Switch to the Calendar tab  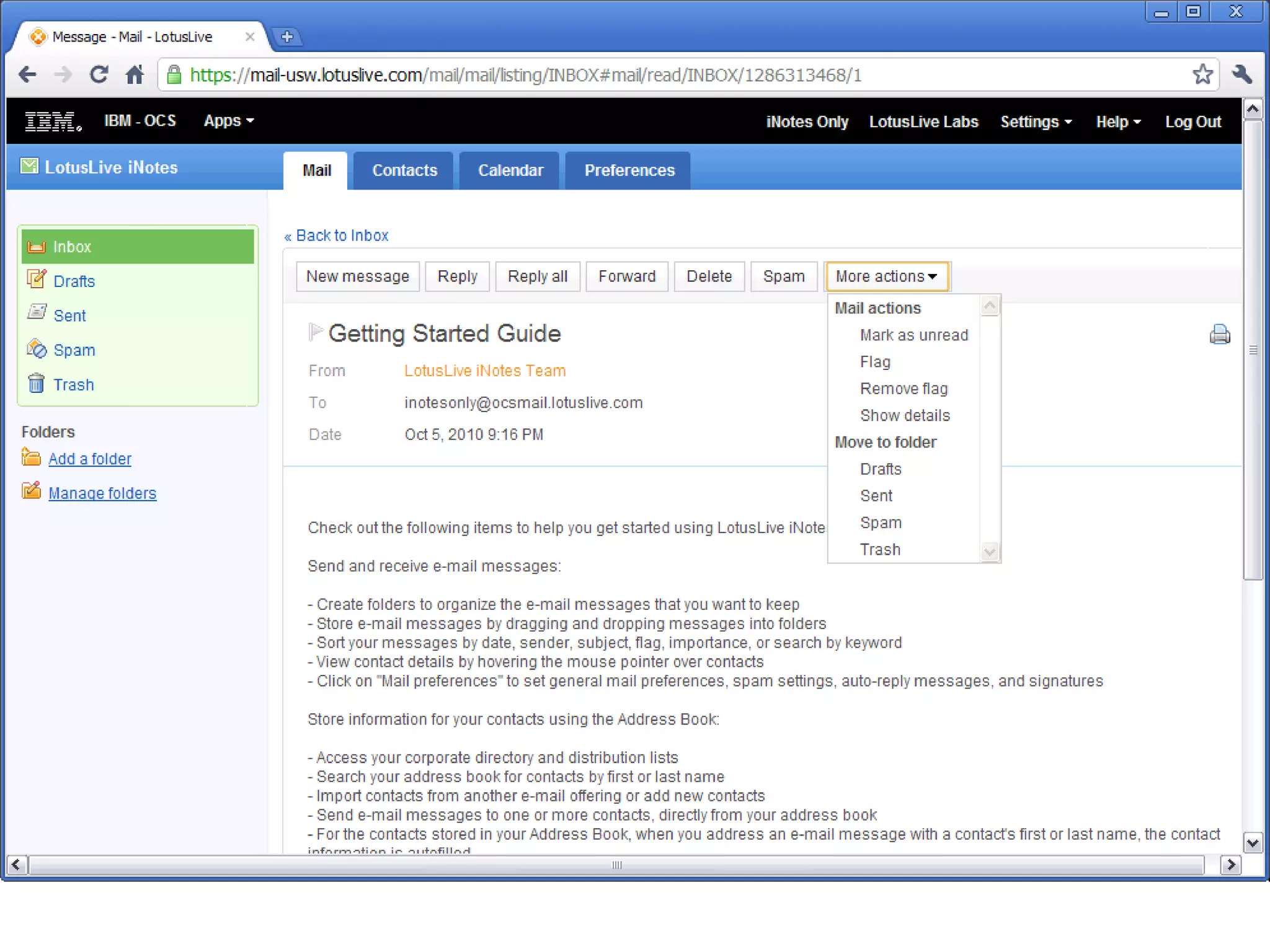[x=510, y=170]
